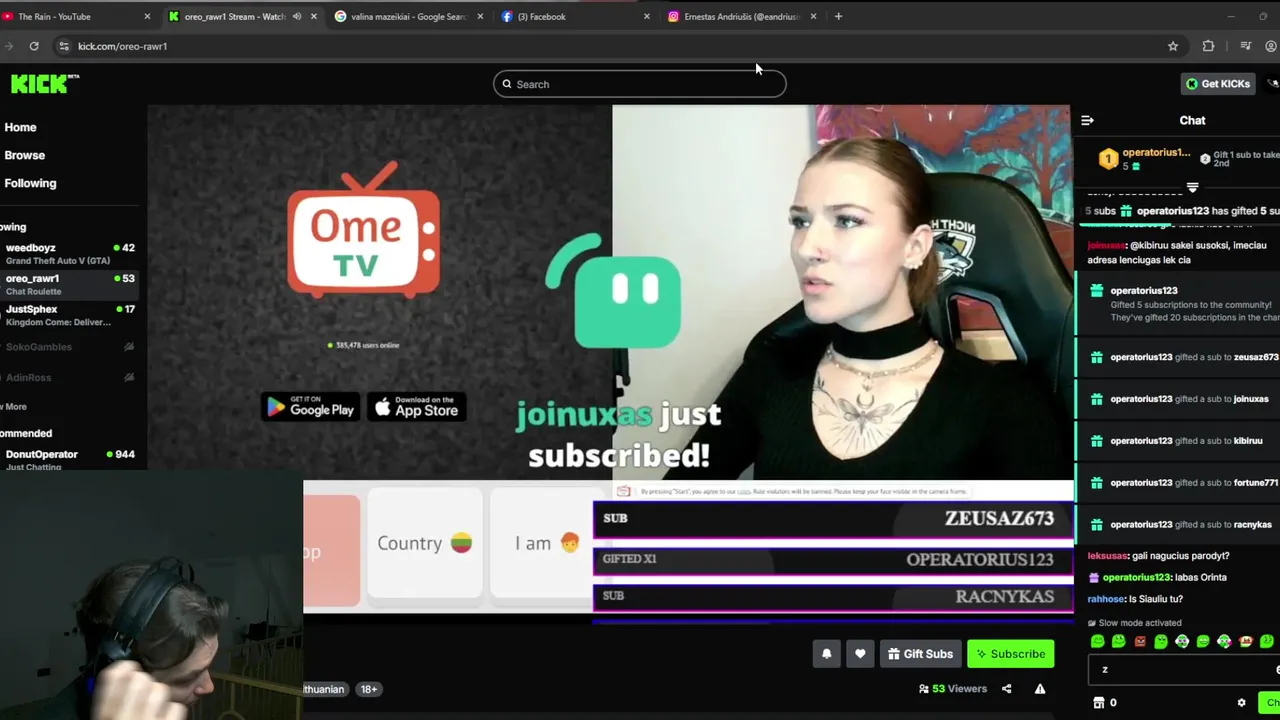Image resolution: width=1280 pixels, height=720 pixels.
Task: Close the Facebook tab
Action: (646, 16)
